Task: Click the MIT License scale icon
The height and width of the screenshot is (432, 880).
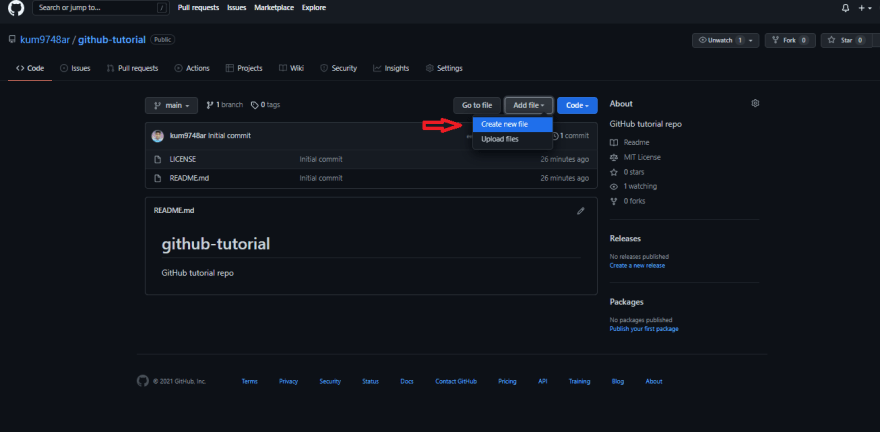Action: pos(614,157)
